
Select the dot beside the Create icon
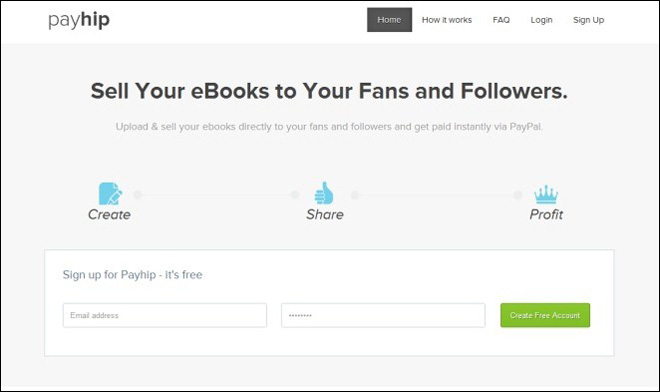click(137, 195)
